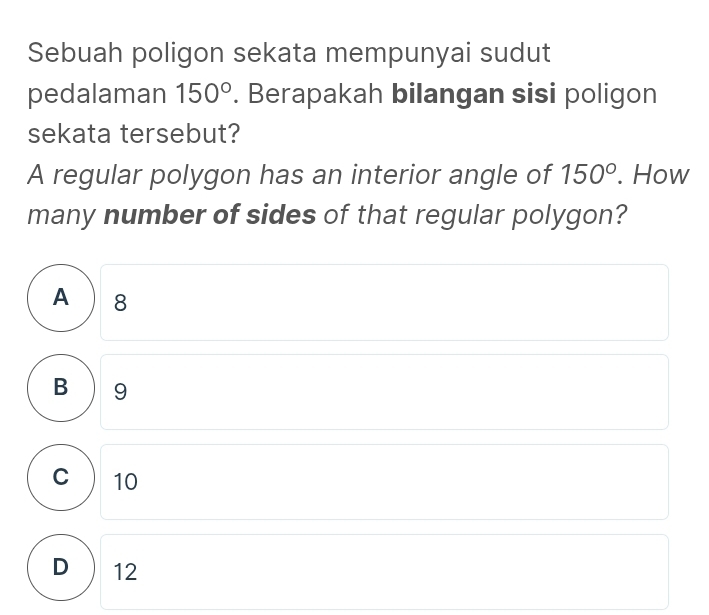
Task: Click the bold text 'bilangan sisi'
Action: click(x=475, y=95)
